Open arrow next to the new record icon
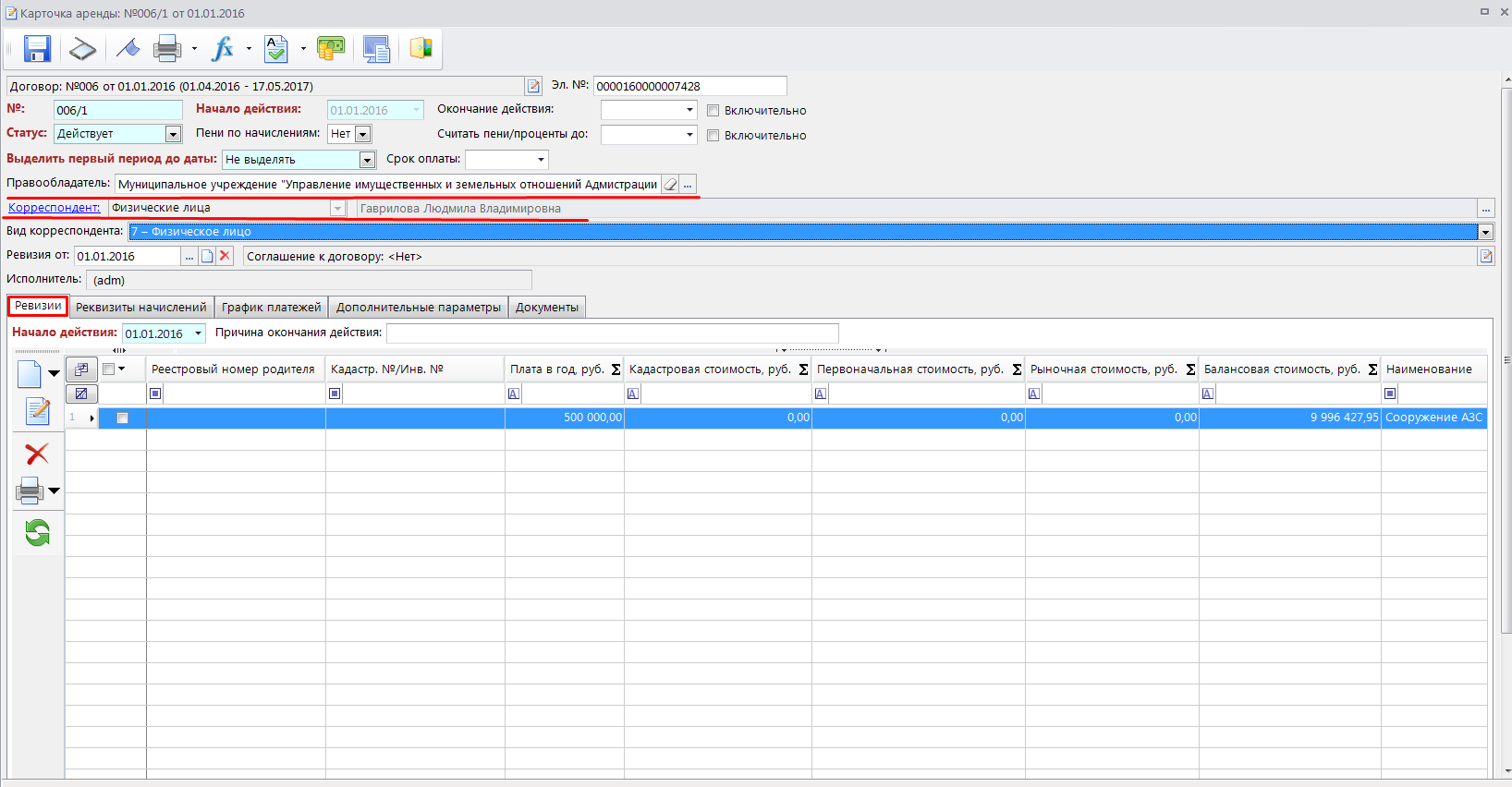 pyautogui.click(x=54, y=374)
